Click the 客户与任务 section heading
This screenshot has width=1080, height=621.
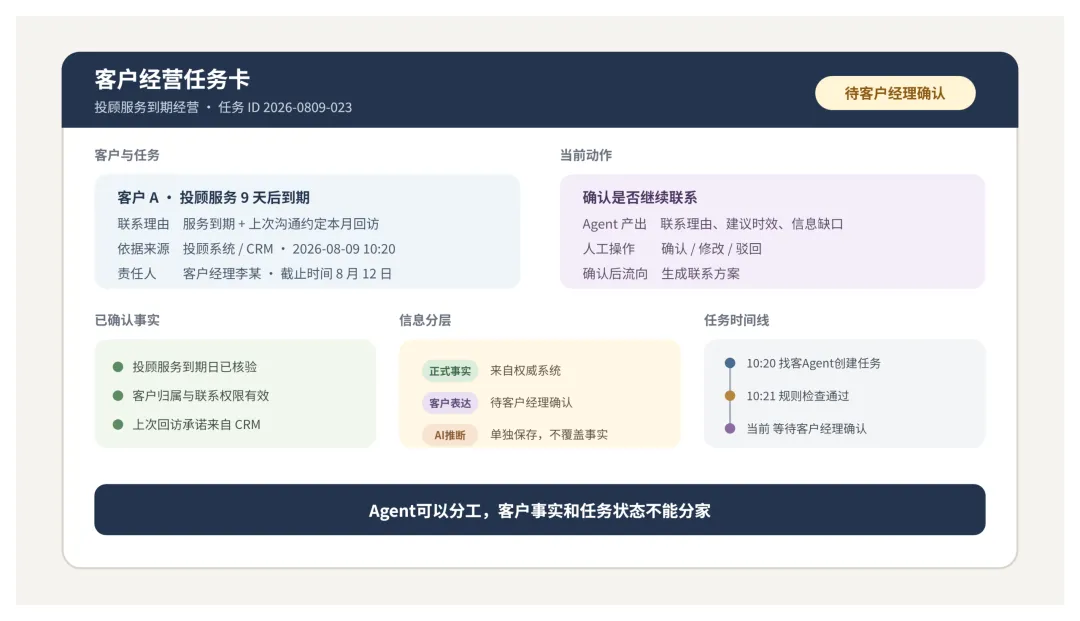(127, 155)
